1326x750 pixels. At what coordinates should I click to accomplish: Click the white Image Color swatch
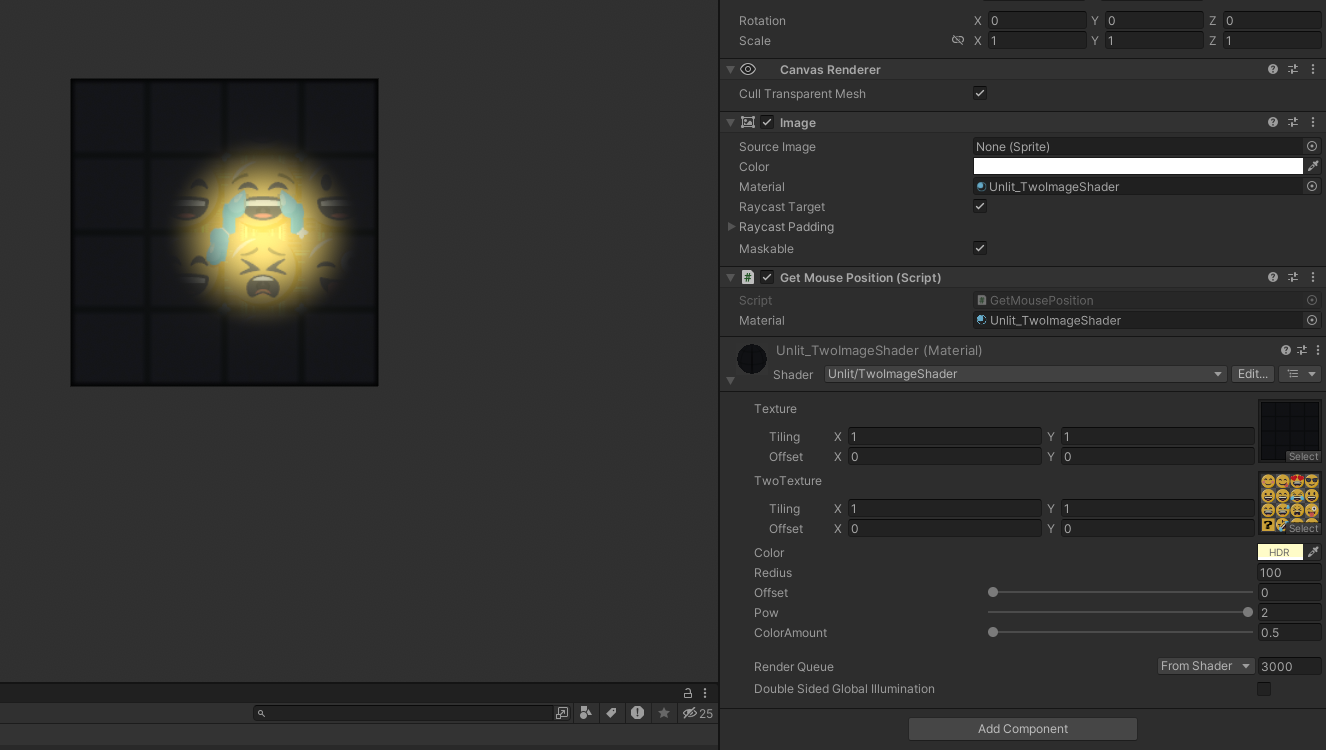pyautogui.click(x=1138, y=166)
